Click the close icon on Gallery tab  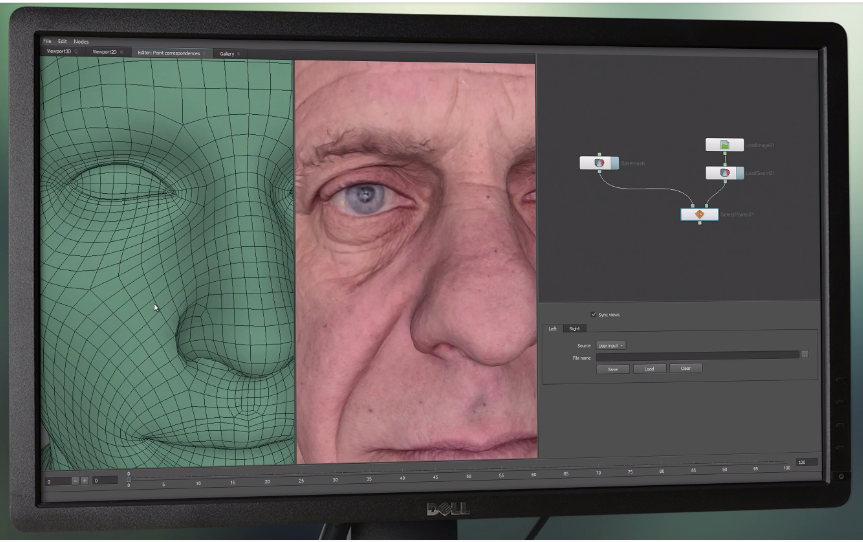coord(239,53)
